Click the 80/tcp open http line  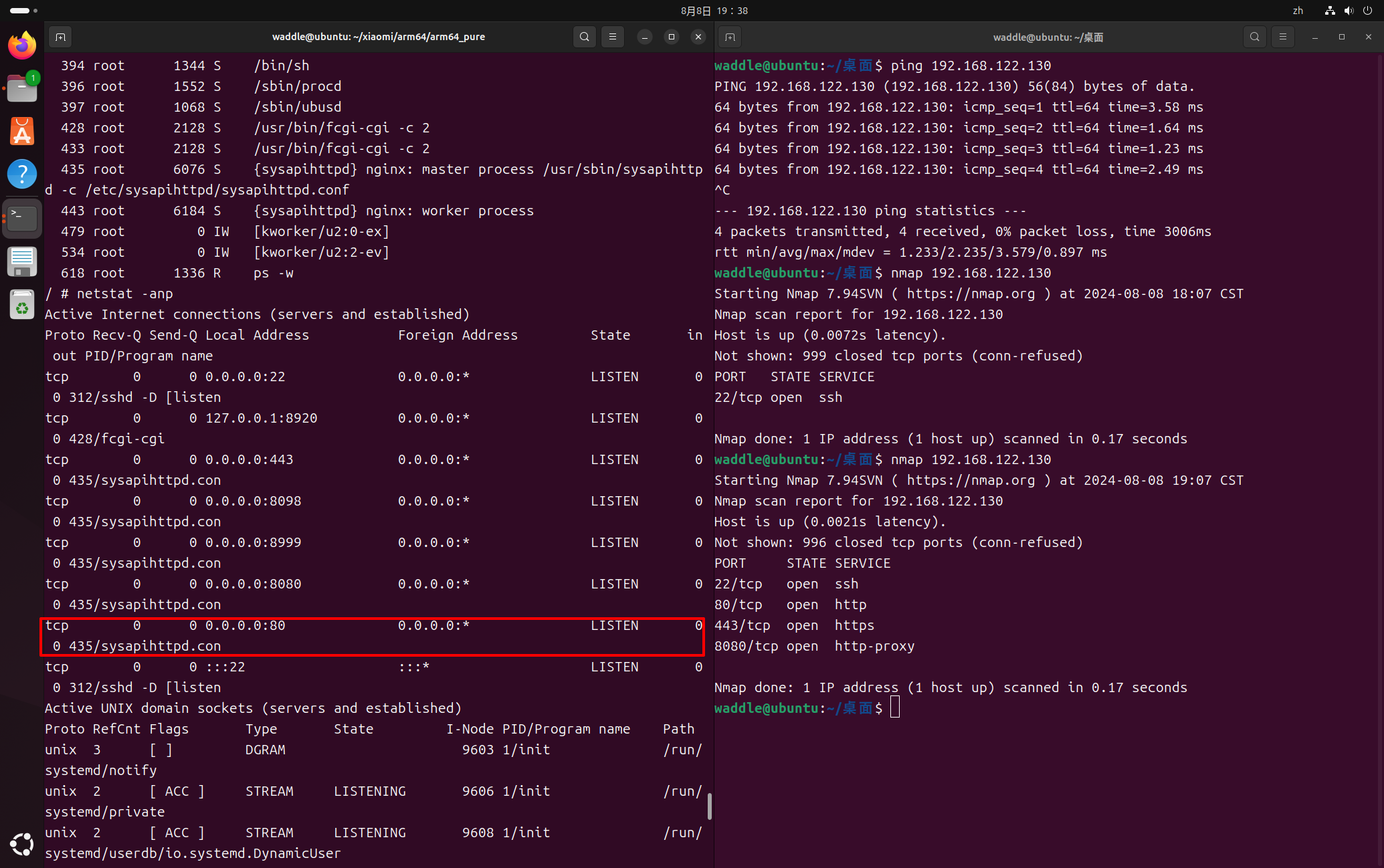tap(791, 605)
